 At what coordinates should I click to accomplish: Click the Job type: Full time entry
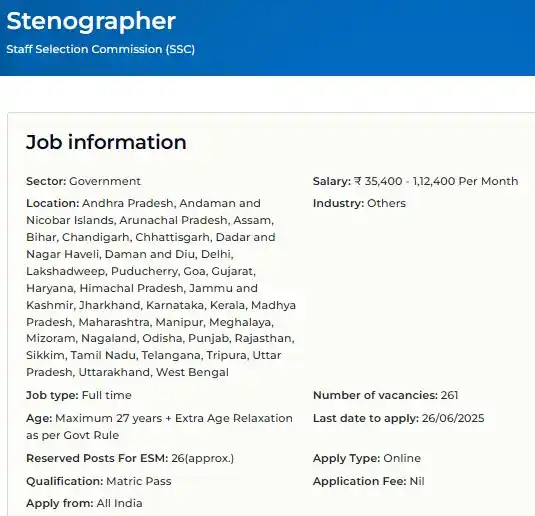click(x=79, y=395)
